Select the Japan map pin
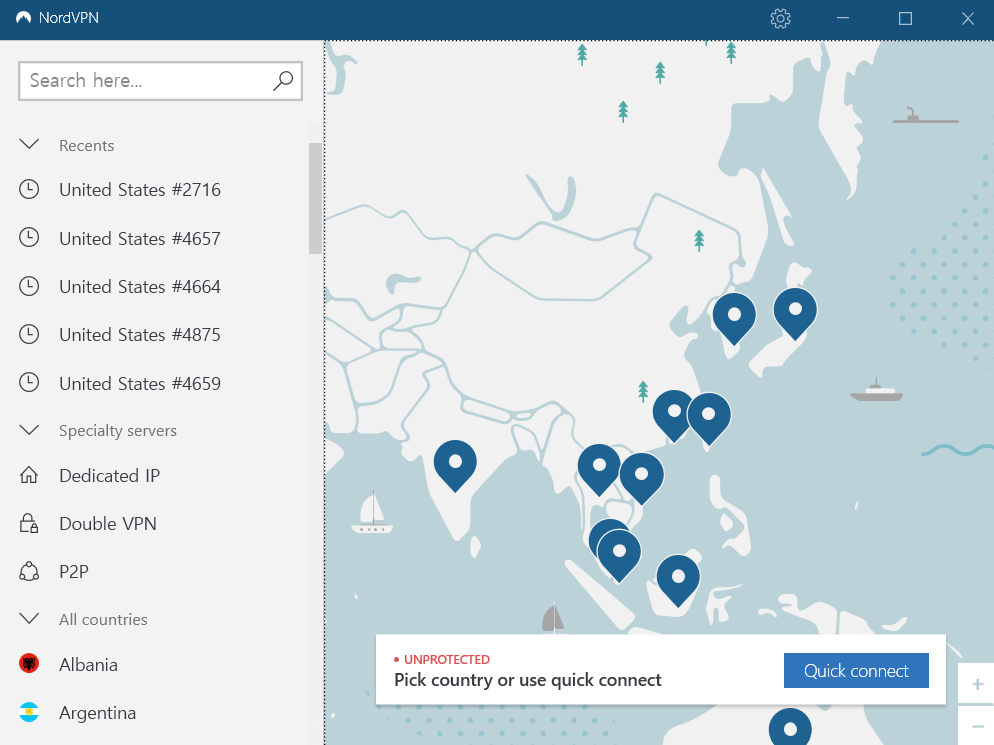This screenshot has height=745, width=994. point(795,312)
